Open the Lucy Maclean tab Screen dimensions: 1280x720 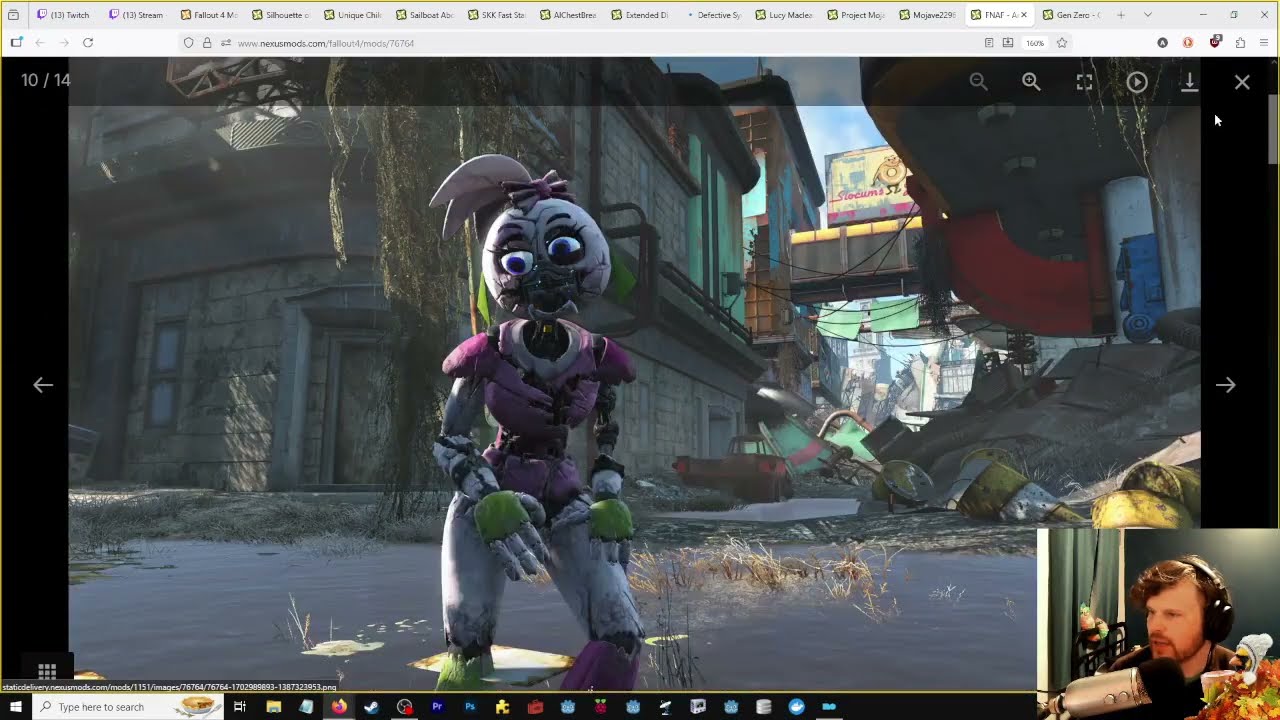pyautogui.click(x=785, y=15)
